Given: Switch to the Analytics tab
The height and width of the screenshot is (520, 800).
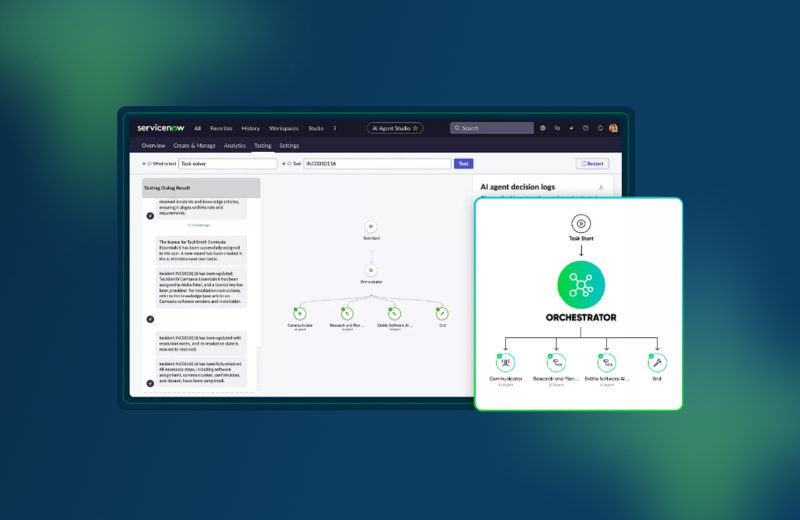Looking at the screenshot, I should pos(235,146).
